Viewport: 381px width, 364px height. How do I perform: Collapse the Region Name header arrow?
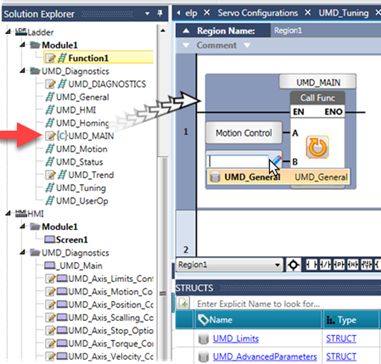(186, 31)
